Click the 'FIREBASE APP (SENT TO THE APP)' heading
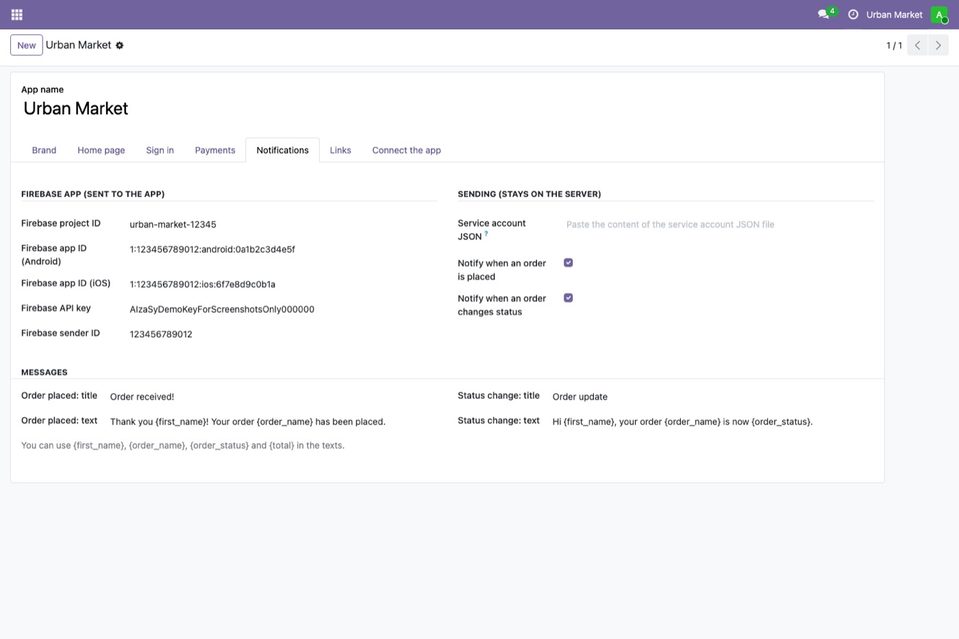Image resolution: width=959 pixels, height=639 pixels. 93,194
